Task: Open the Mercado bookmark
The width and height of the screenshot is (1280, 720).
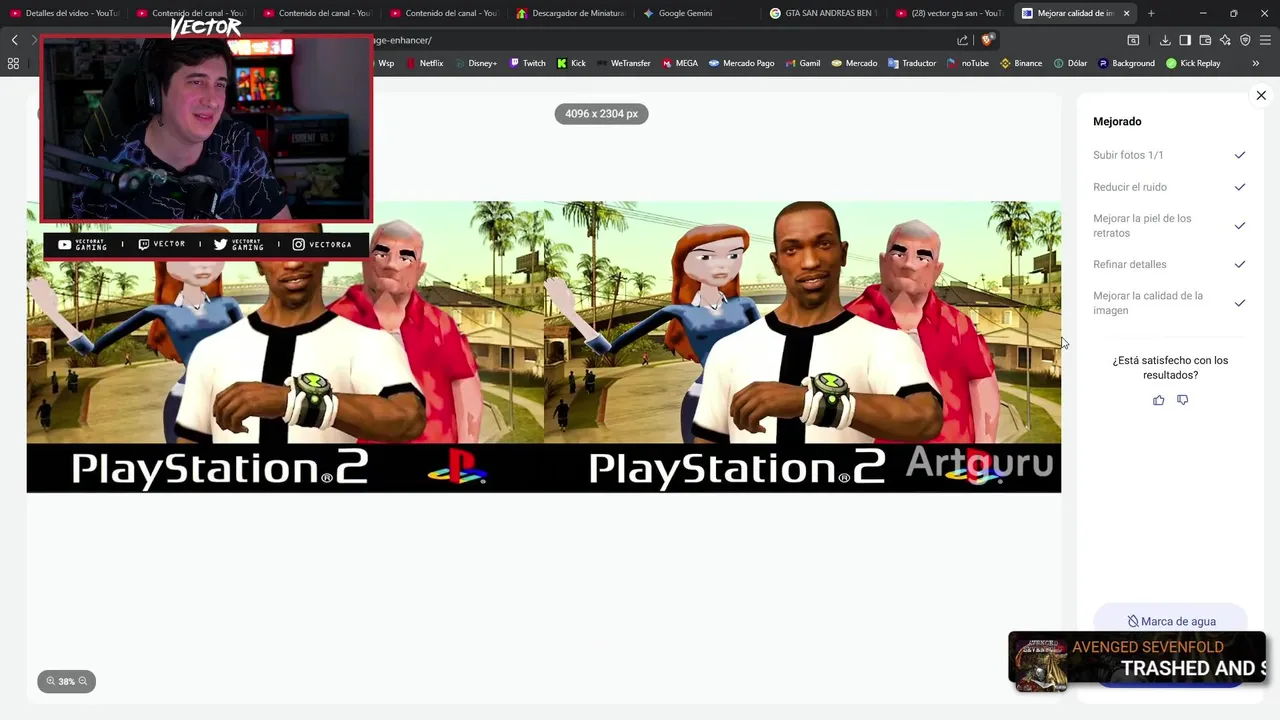Action: [x=854, y=63]
